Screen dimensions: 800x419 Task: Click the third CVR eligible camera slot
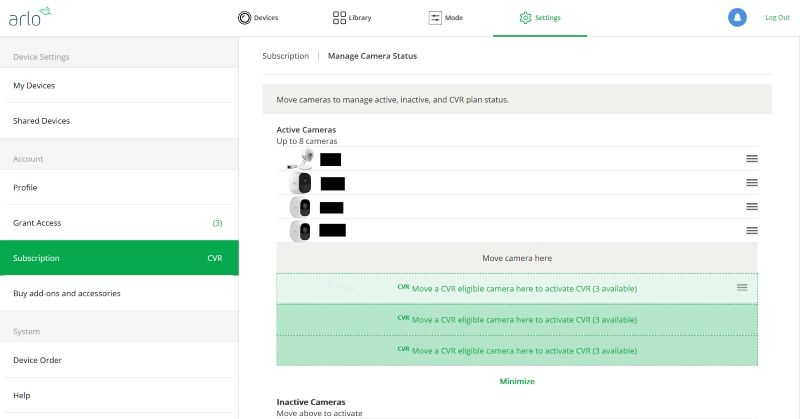pos(517,351)
